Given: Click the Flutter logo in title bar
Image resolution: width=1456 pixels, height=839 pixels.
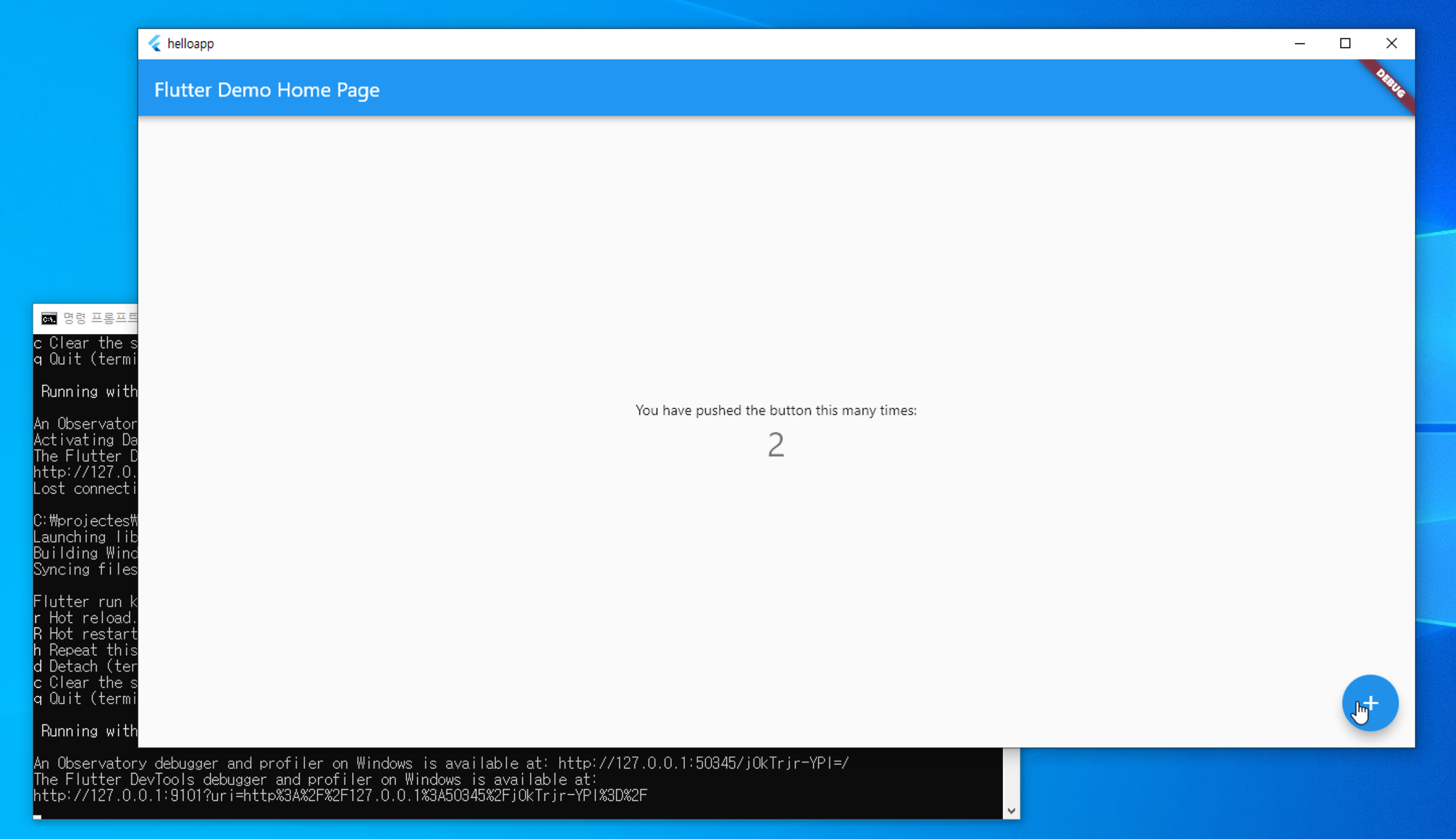Looking at the screenshot, I should tap(154, 44).
